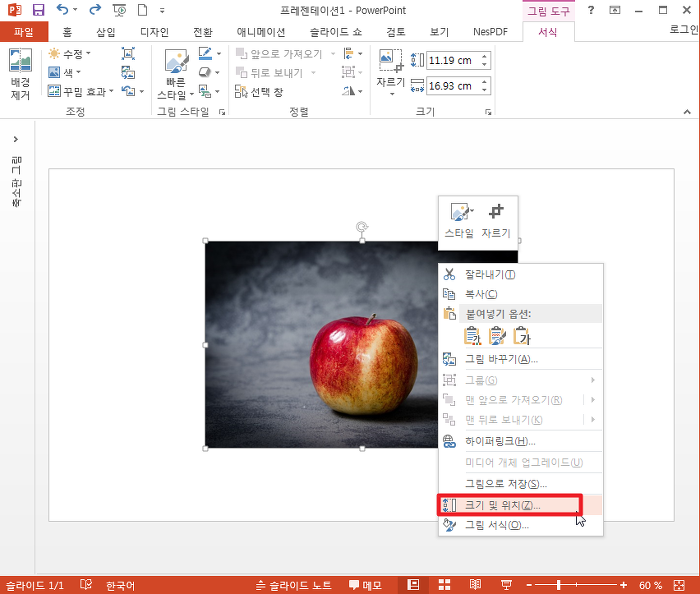Switch to Reading view icon
700x594 pixels.
tap(475, 585)
